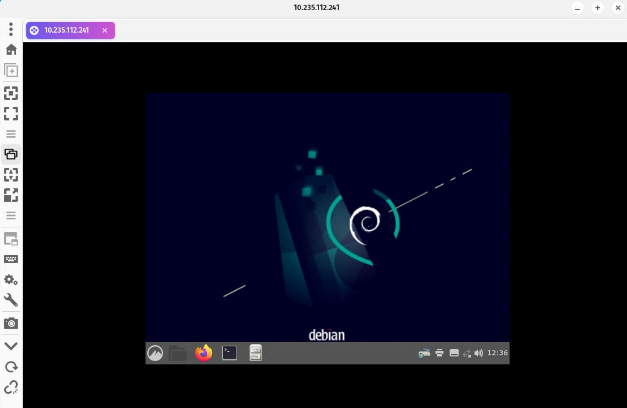
Task: Close the 10.235.112.241 tab
Action: 105,30
